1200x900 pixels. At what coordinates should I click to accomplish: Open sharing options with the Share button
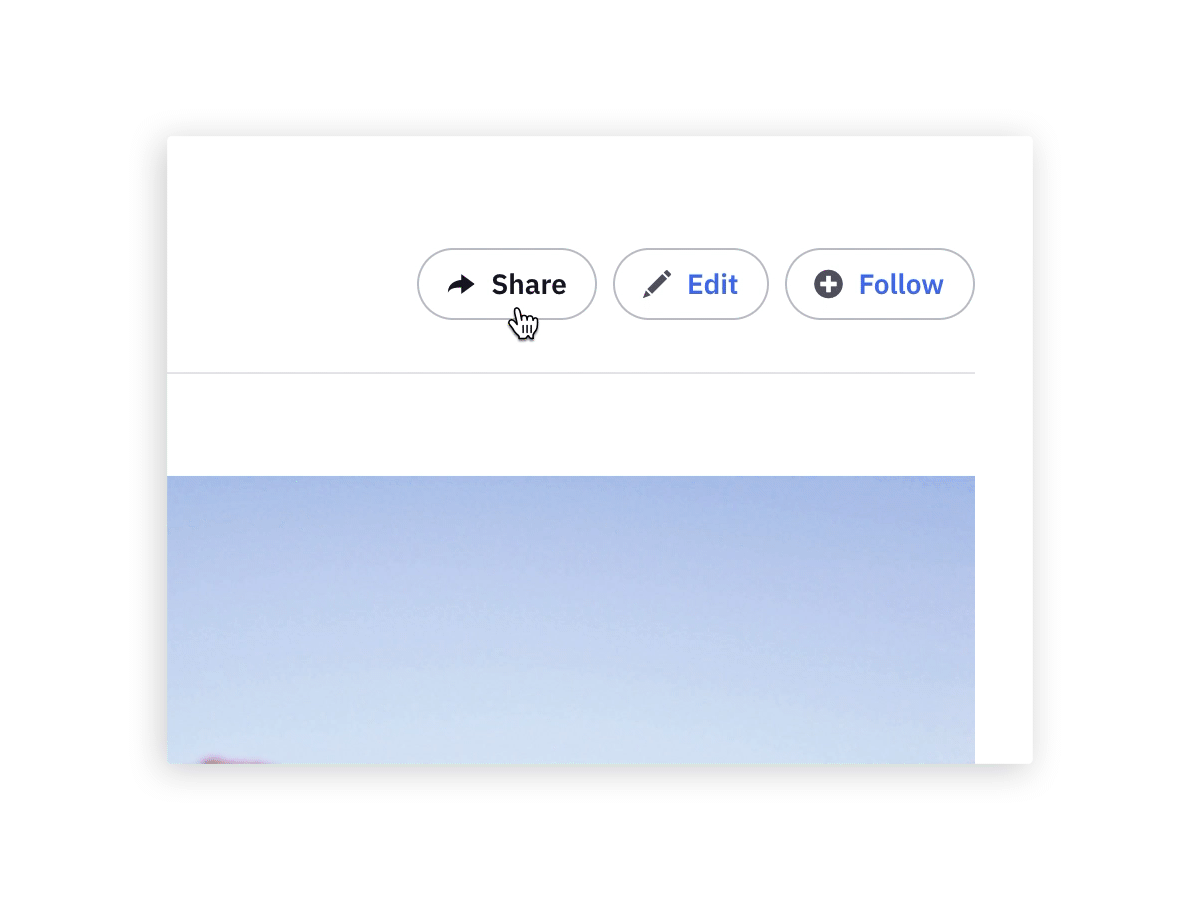coord(507,284)
